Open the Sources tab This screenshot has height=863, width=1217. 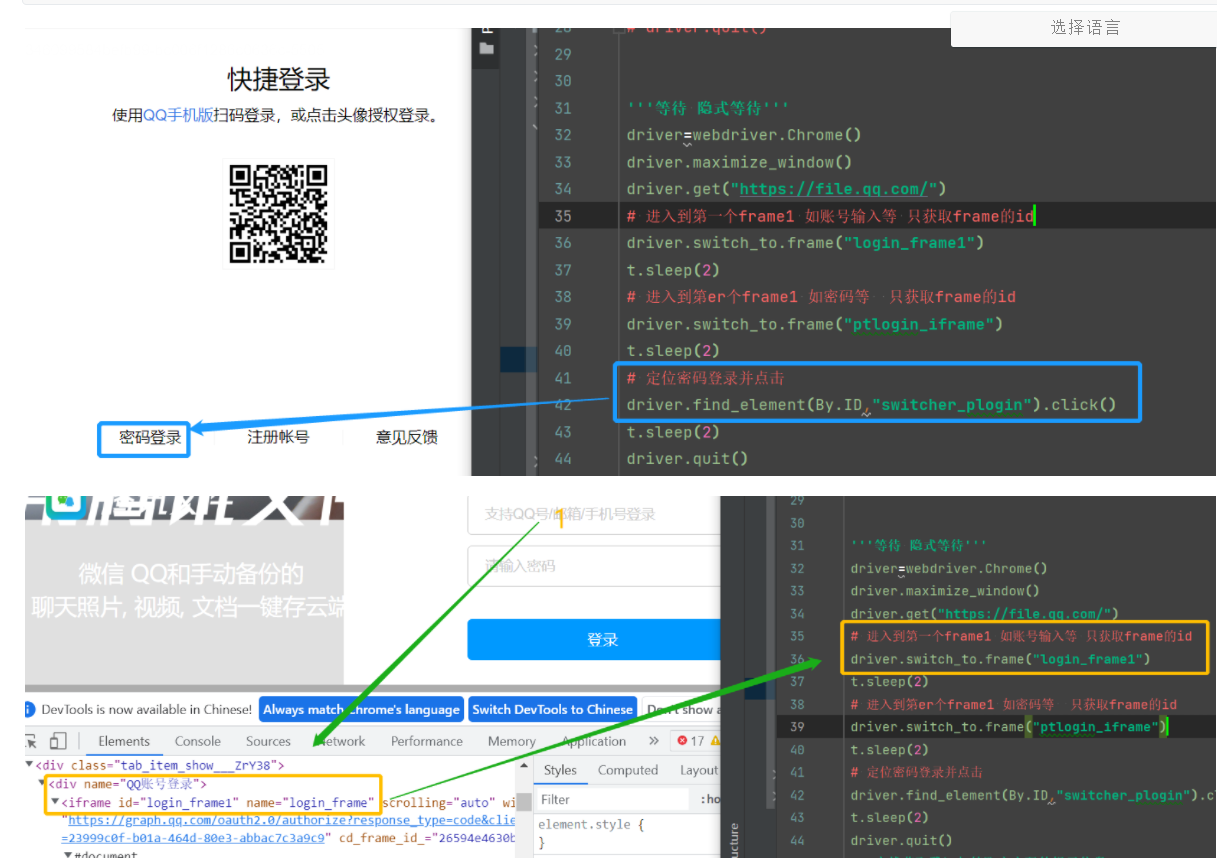268,741
